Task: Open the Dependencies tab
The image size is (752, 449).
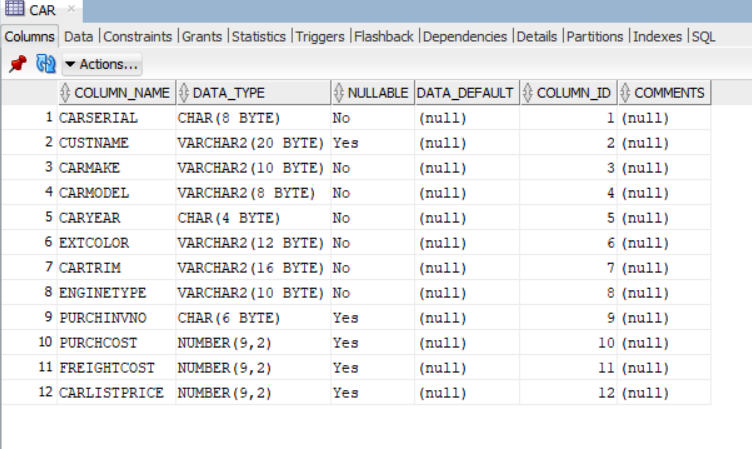Action: tap(465, 36)
